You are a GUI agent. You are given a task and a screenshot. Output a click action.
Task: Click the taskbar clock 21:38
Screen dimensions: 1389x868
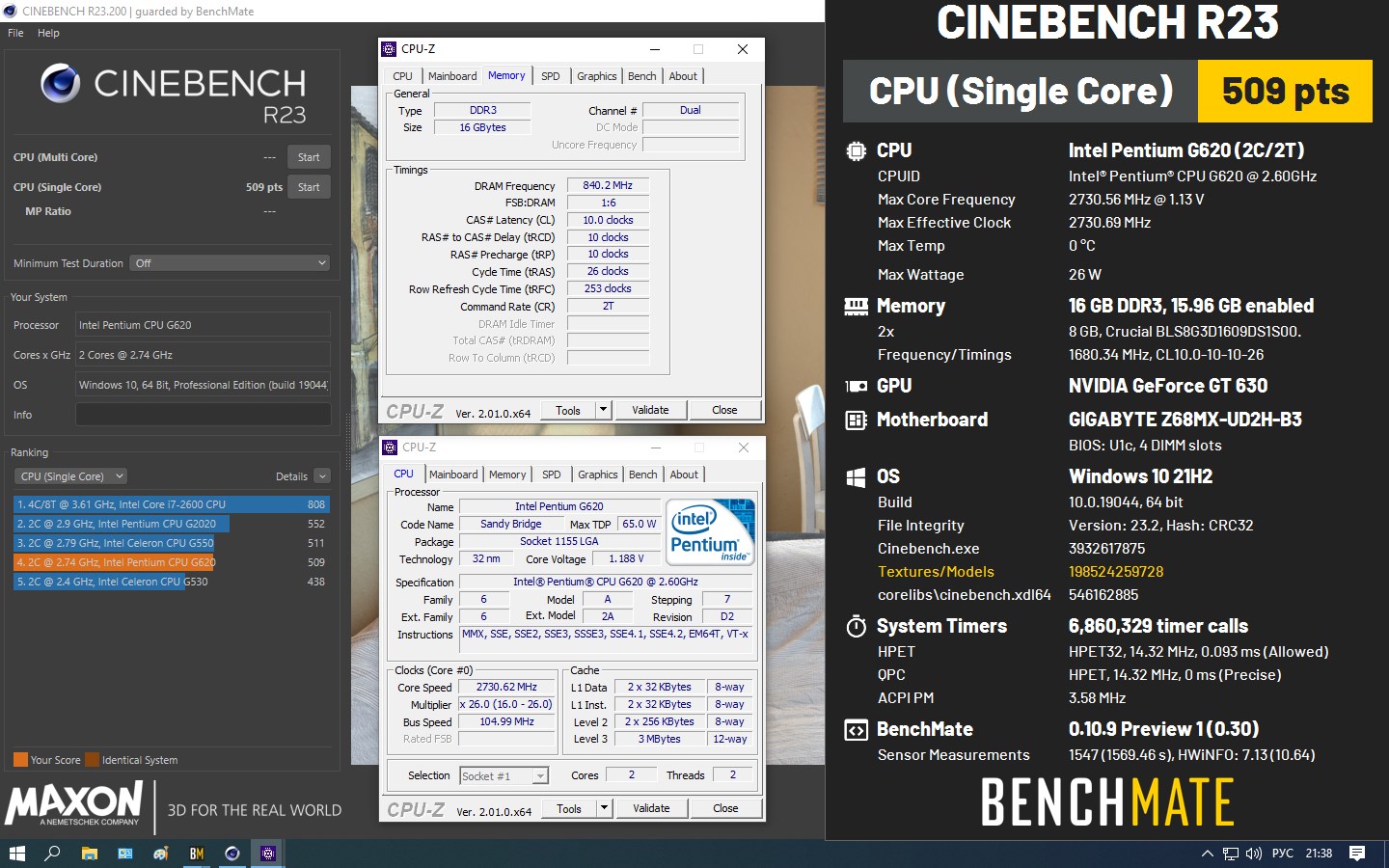coord(1319,854)
